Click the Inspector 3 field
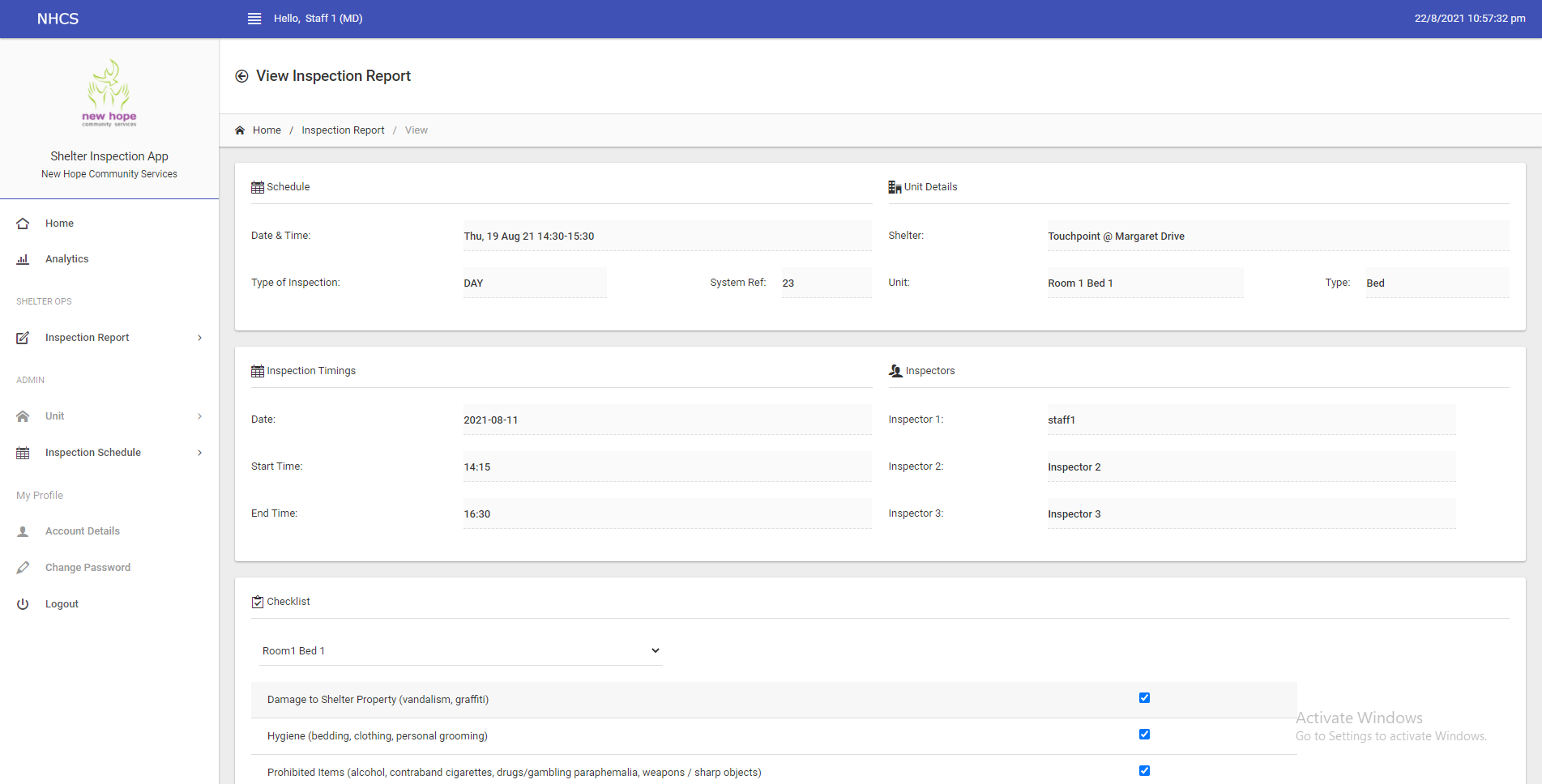This screenshot has width=1542, height=784. [1251, 514]
